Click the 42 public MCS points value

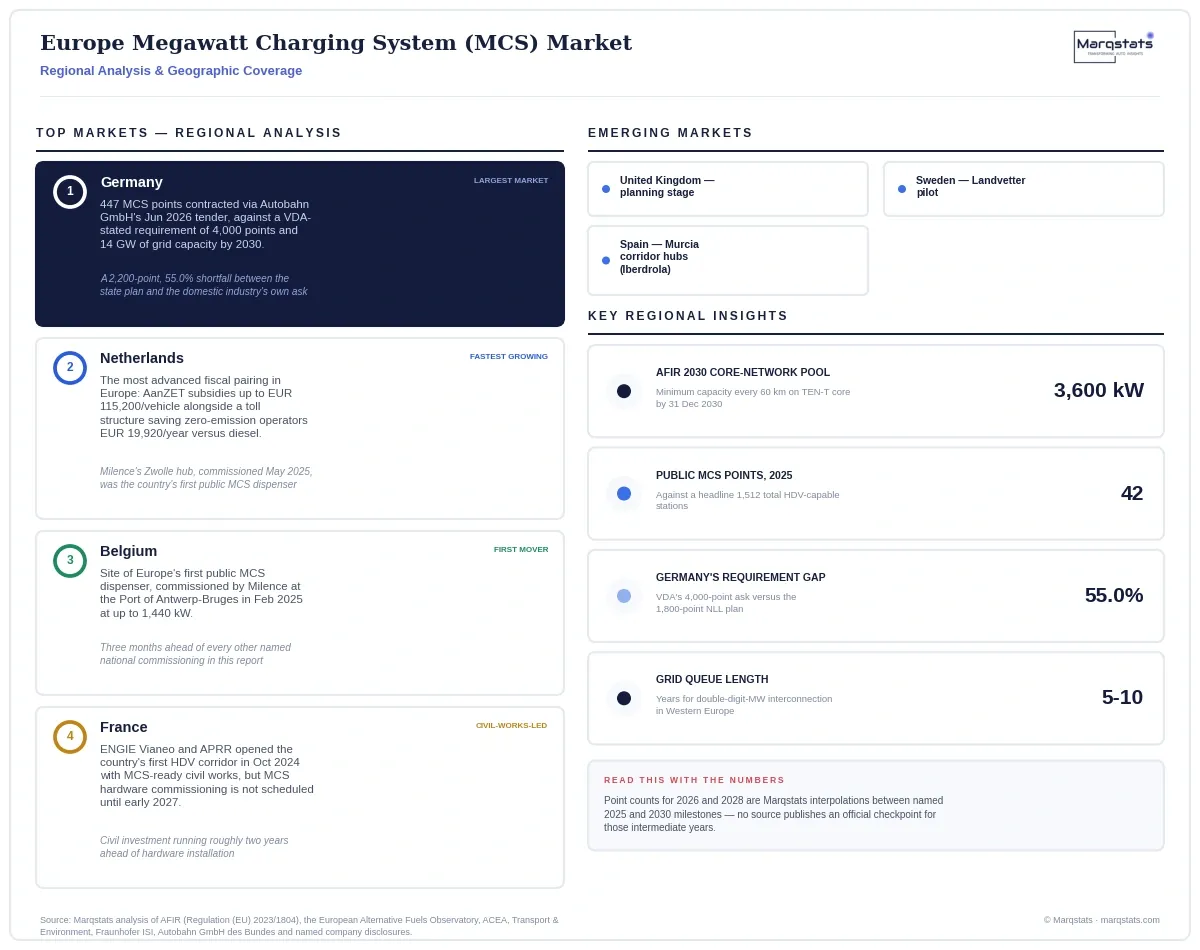(x=1132, y=493)
